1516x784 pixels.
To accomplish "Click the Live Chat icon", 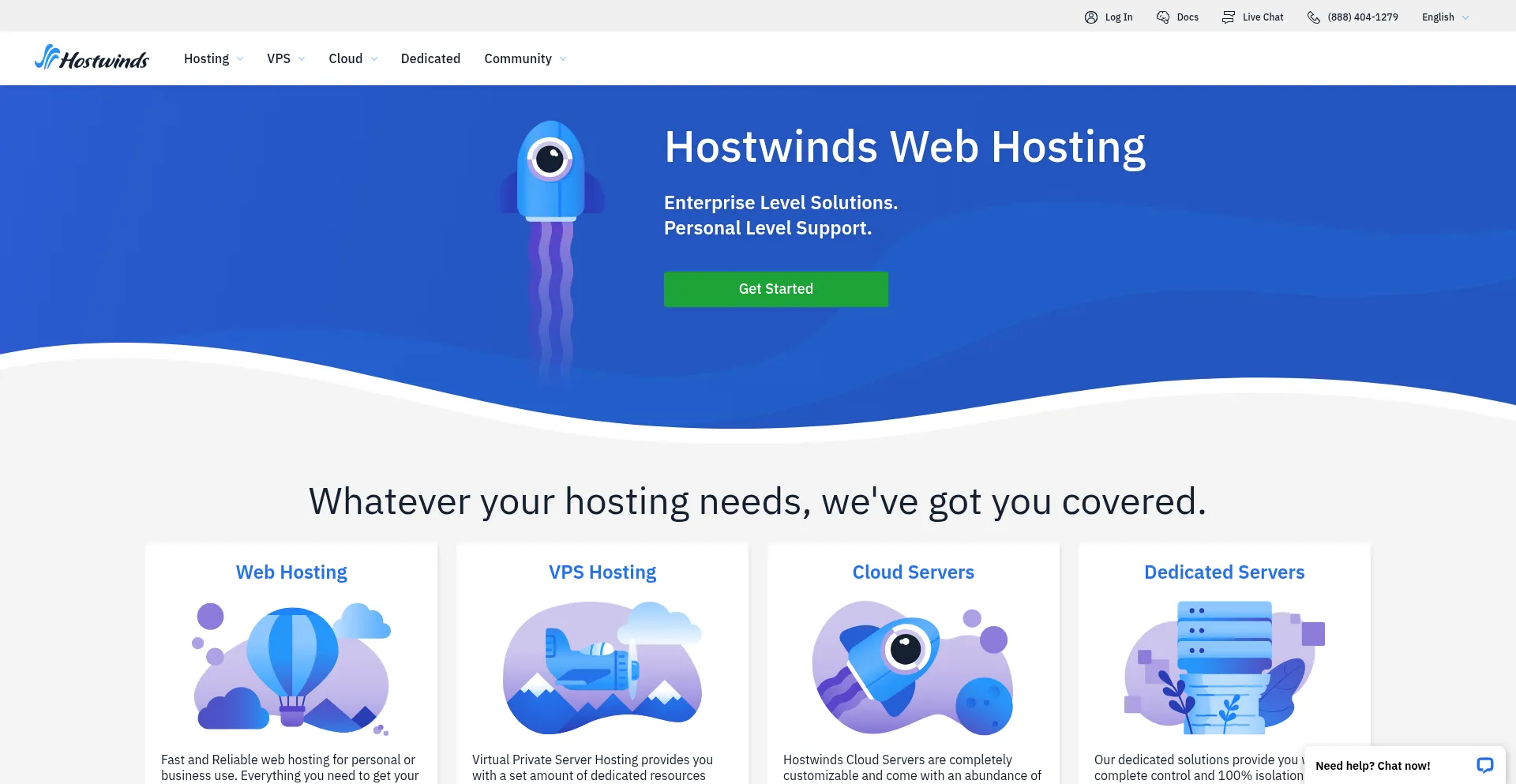I will pyautogui.click(x=1229, y=17).
